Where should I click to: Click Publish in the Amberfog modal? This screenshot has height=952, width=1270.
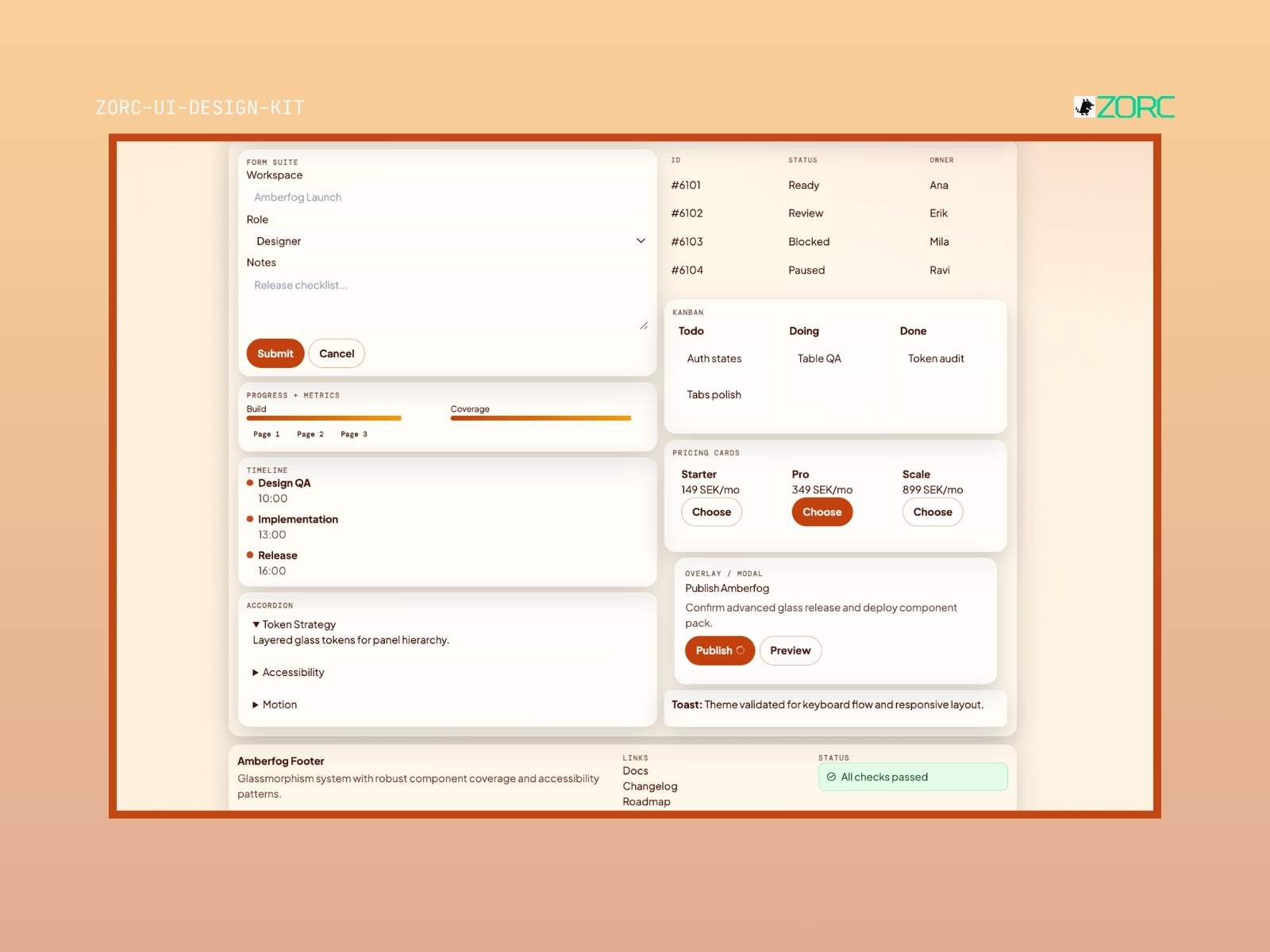(720, 651)
